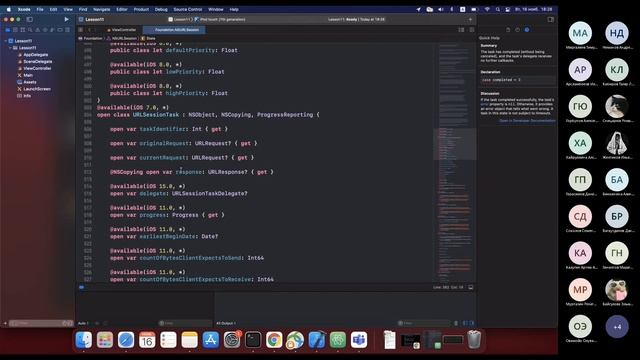Screen dimensions: 640x360
Task: Open the LaunchScreen storyboard
Action: (x=37, y=89)
